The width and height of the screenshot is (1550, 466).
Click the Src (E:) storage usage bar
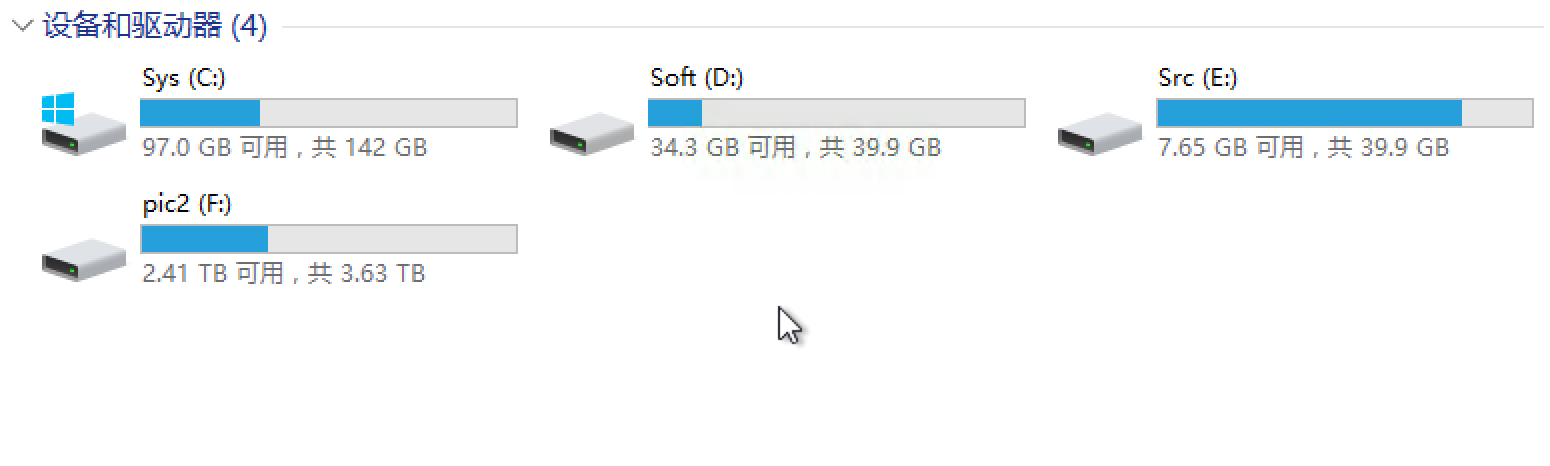pos(1344,113)
